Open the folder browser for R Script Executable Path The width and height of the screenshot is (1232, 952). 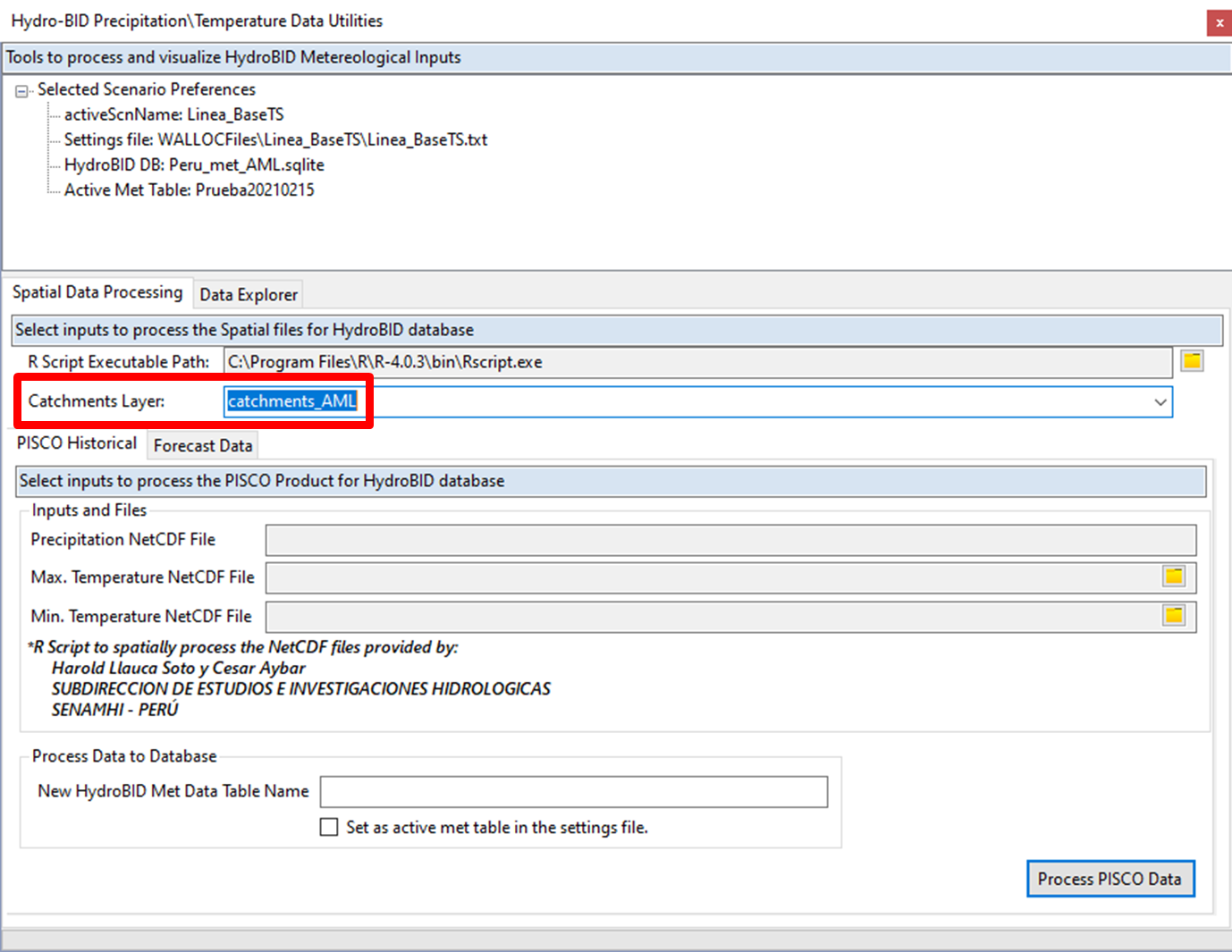coord(1192,361)
